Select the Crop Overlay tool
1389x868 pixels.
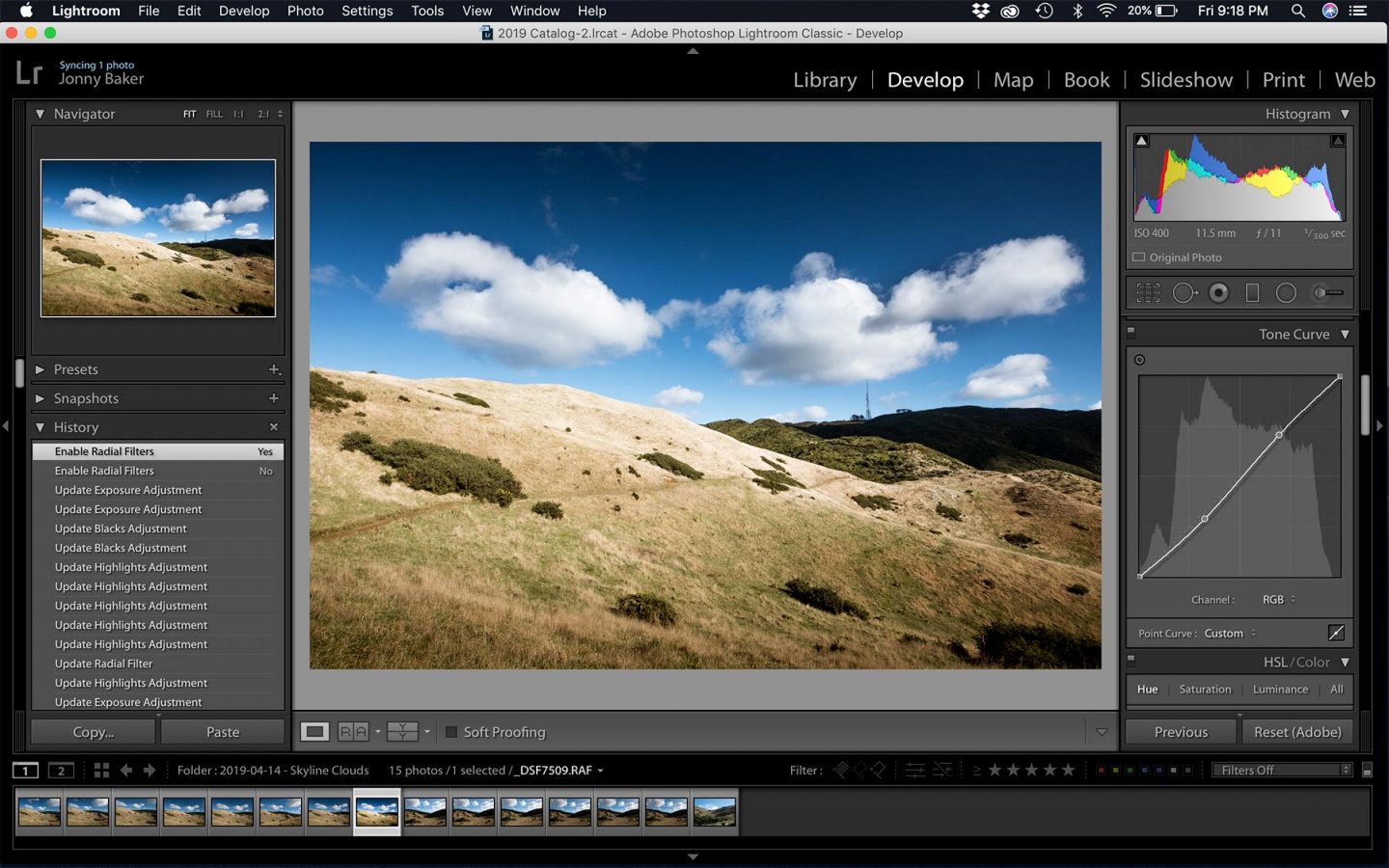[x=1148, y=292]
